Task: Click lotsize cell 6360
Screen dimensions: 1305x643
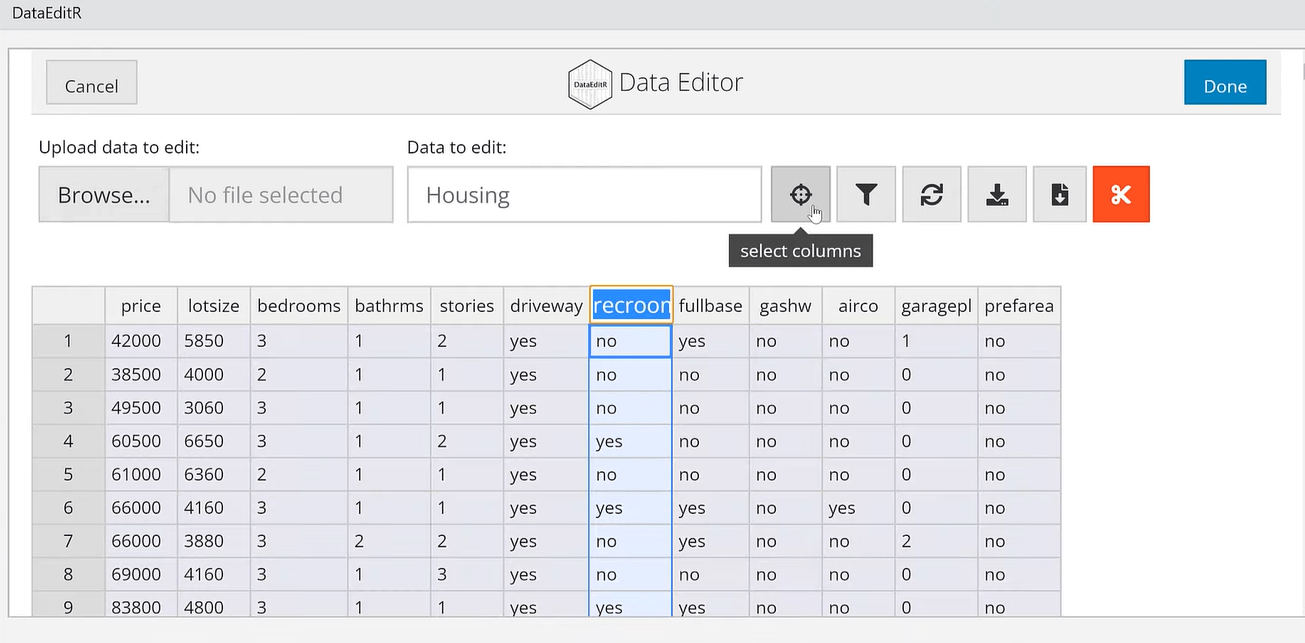Action: tap(214, 475)
